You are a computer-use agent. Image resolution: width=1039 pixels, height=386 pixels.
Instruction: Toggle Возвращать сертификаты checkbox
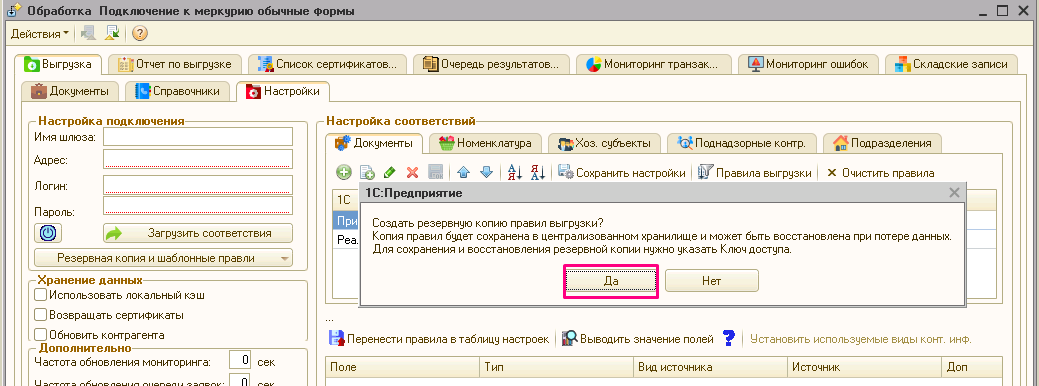[x=40, y=315]
